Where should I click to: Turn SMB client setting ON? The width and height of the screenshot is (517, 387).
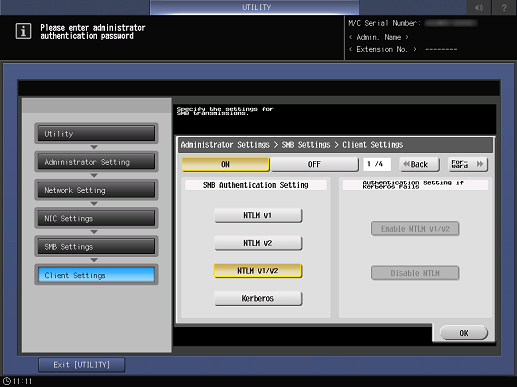click(225, 164)
